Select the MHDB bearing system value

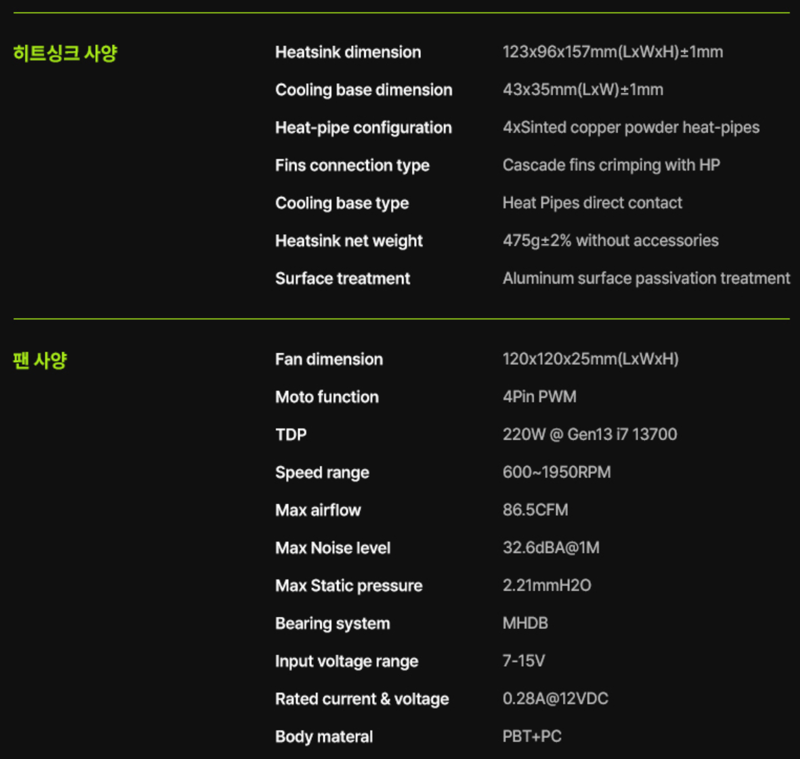point(525,623)
